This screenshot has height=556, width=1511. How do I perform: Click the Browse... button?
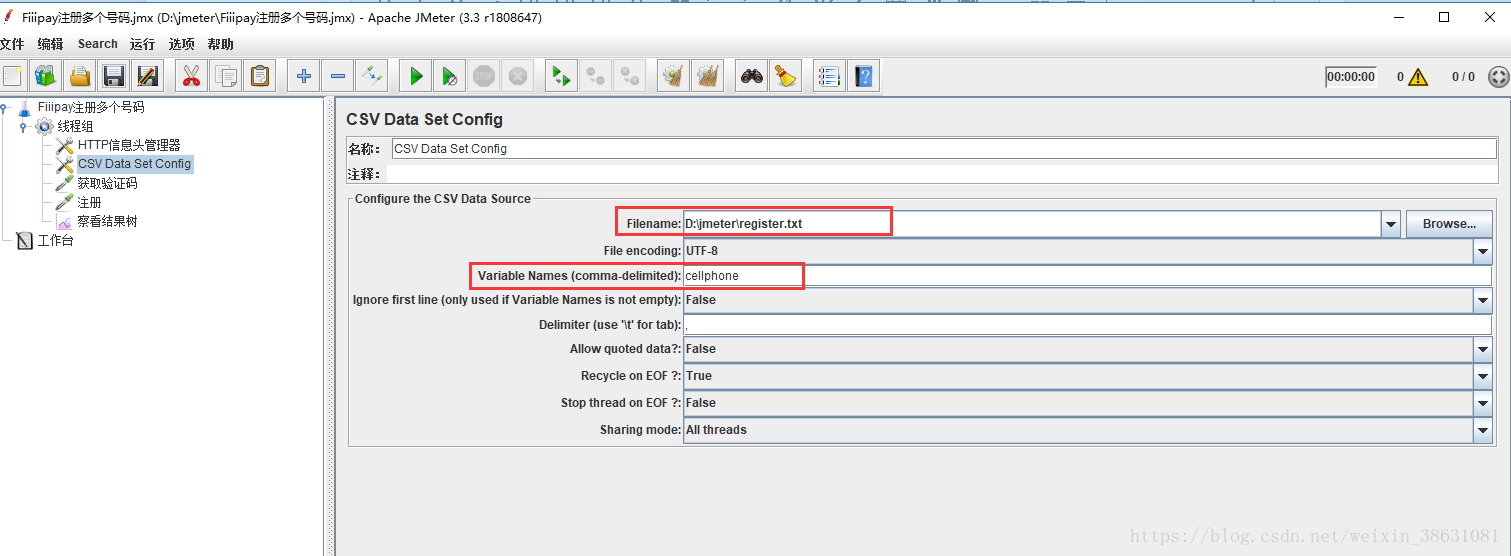1449,224
